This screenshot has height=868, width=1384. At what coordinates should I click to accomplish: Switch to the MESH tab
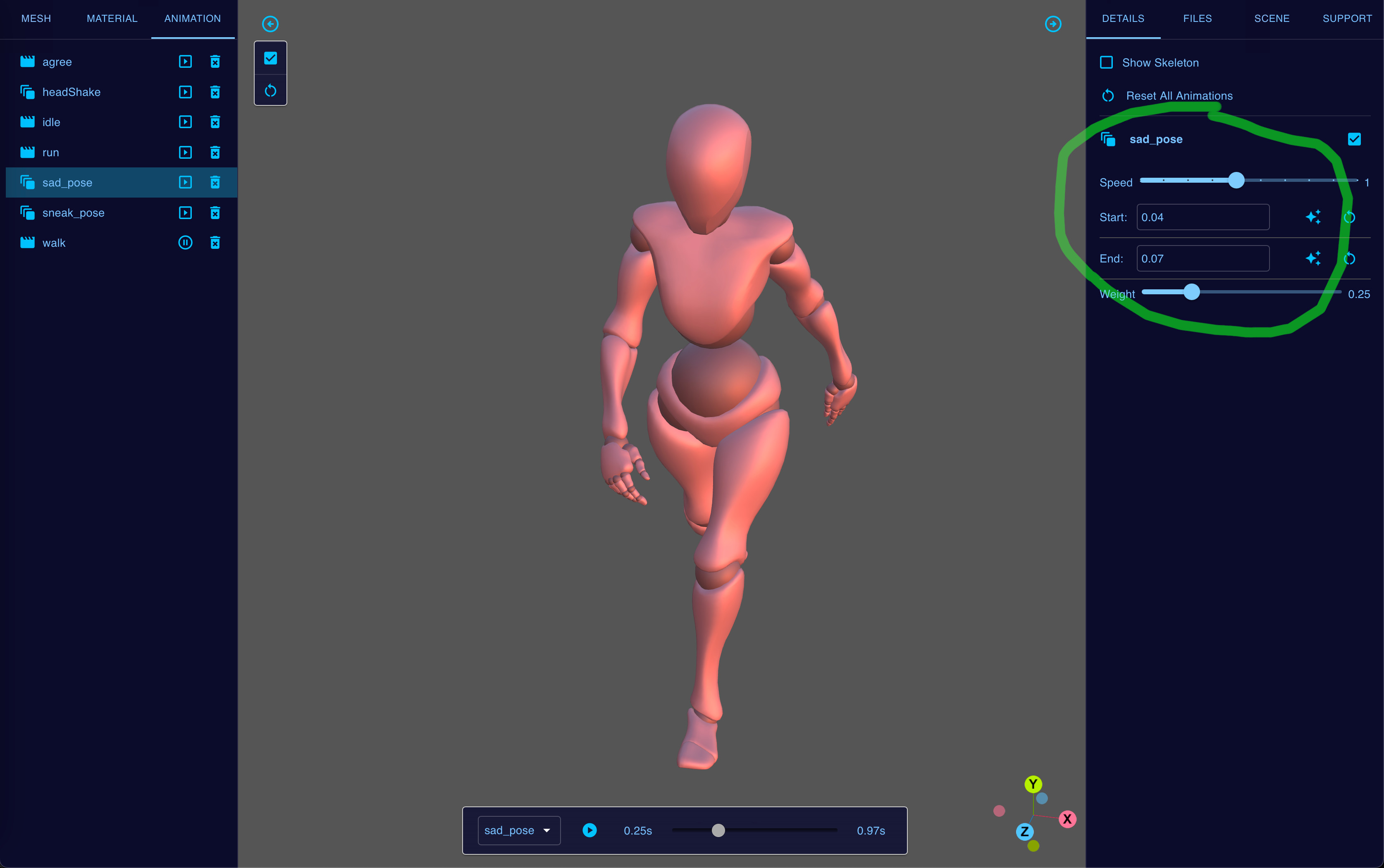click(36, 18)
